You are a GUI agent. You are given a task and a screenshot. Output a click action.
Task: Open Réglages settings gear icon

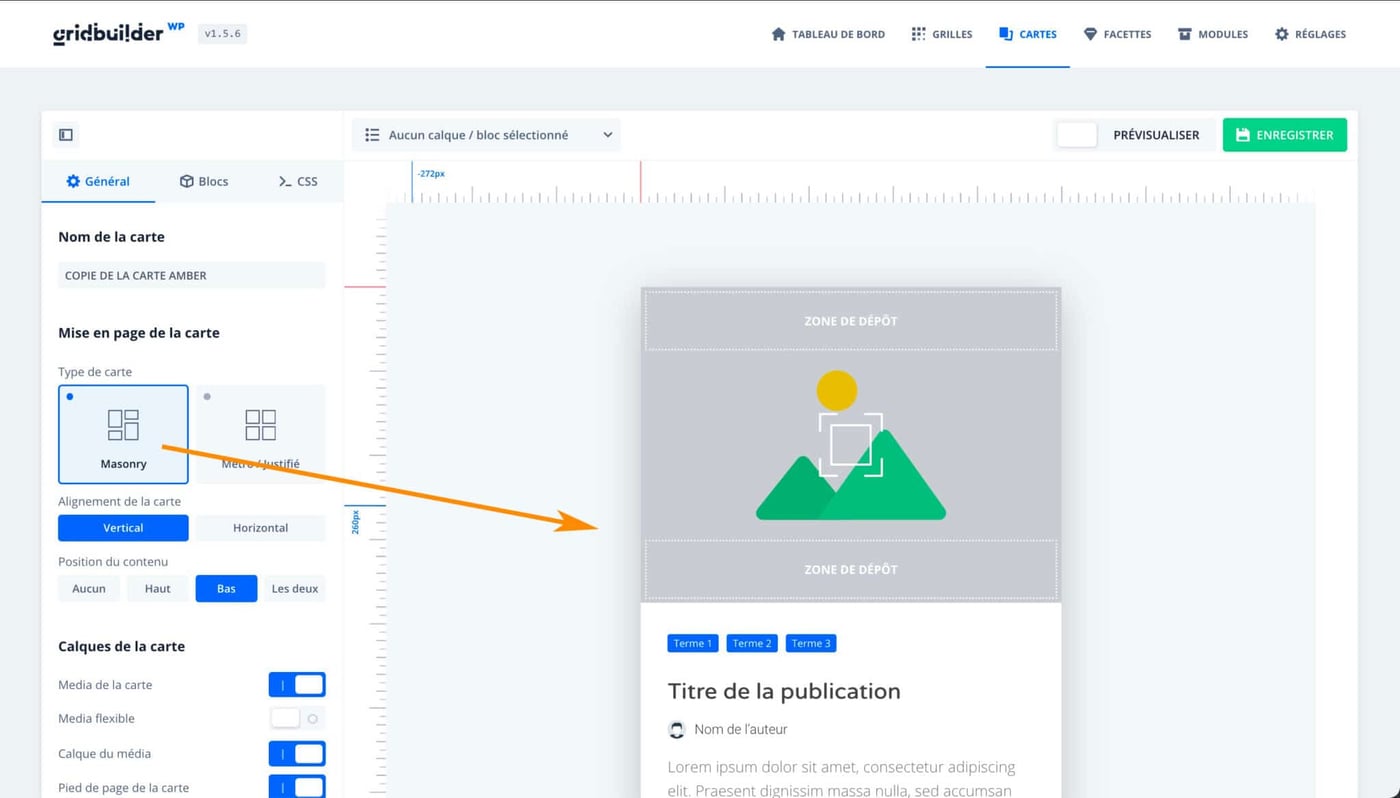pos(1281,33)
